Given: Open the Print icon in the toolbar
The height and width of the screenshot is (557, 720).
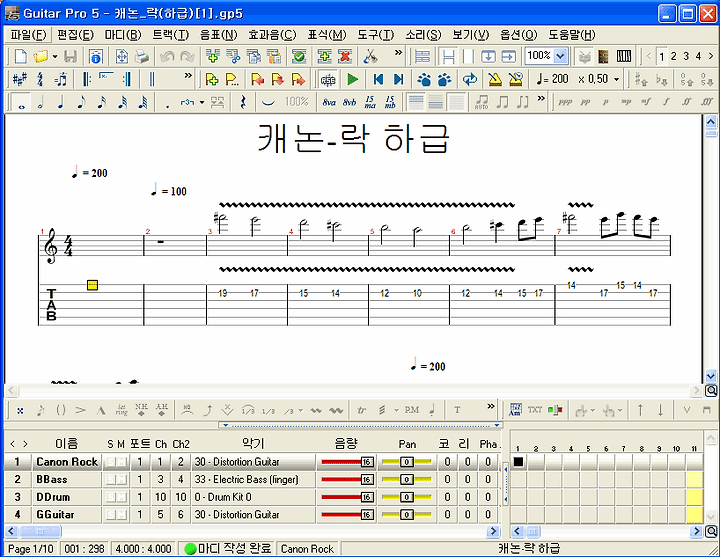Looking at the screenshot, I should pos(142,56).
